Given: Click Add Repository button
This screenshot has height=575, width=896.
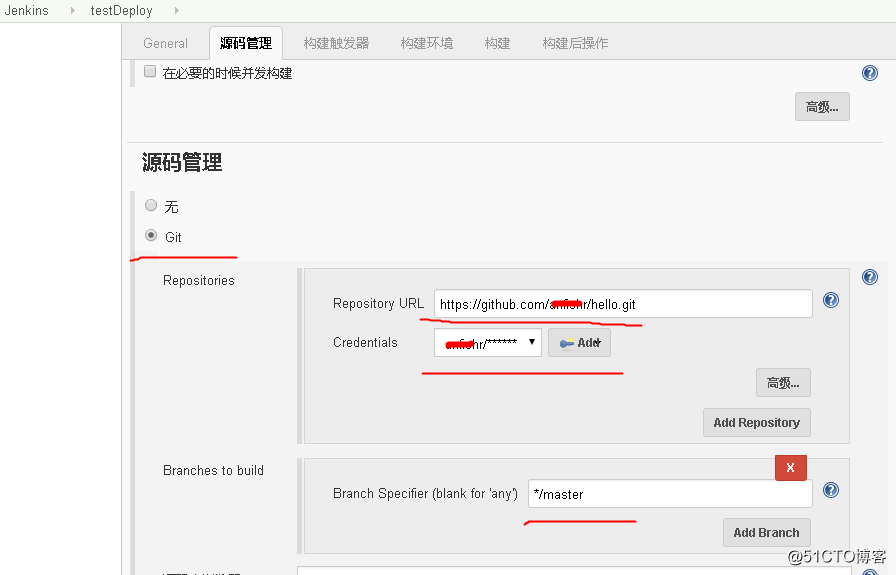Looking at the screenshot, I should point(757,422).
